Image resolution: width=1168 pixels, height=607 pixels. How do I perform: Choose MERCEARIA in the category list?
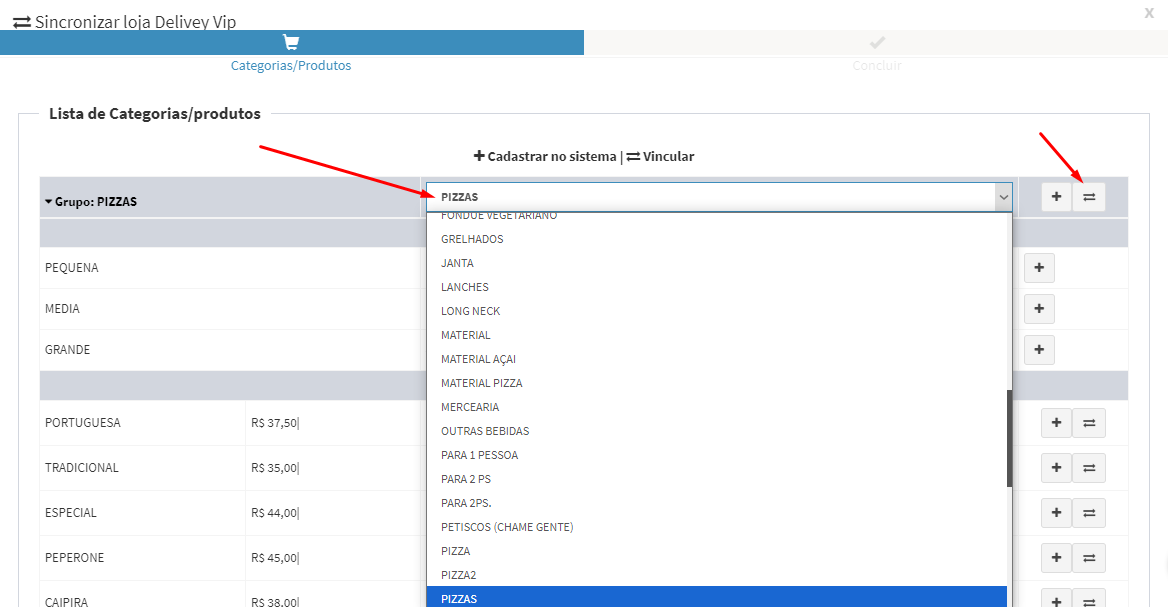[470, 407]
